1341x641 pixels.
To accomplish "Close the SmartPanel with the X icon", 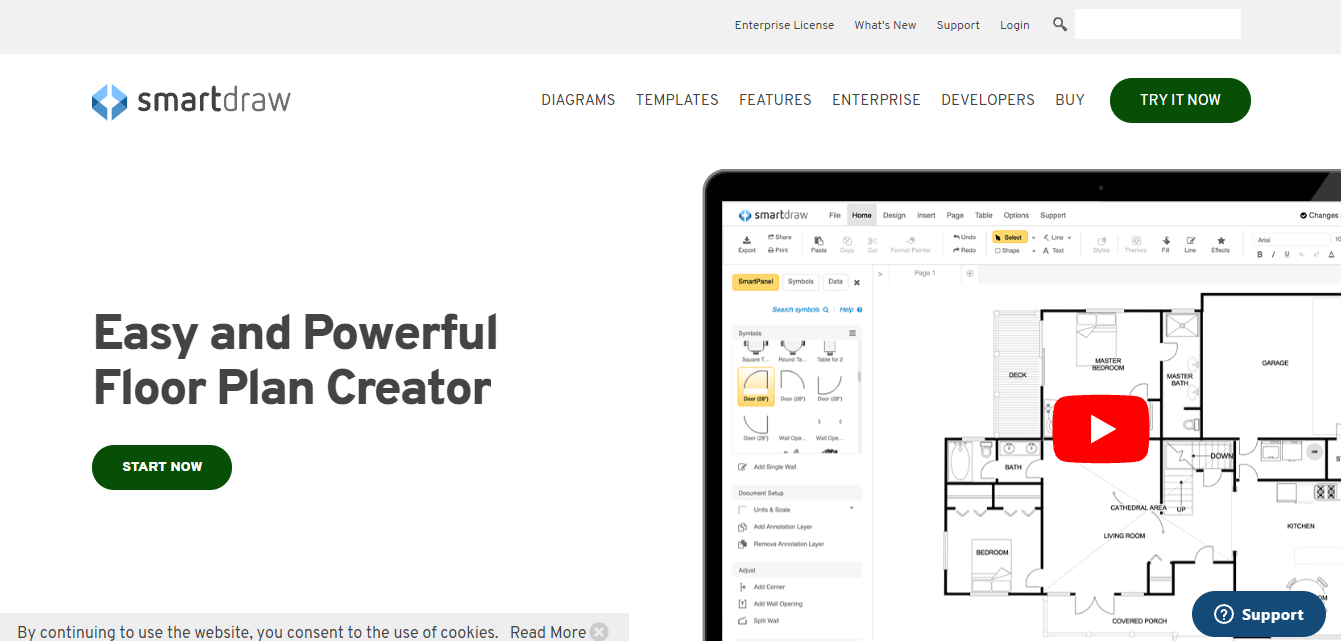I will coord(856,283).
